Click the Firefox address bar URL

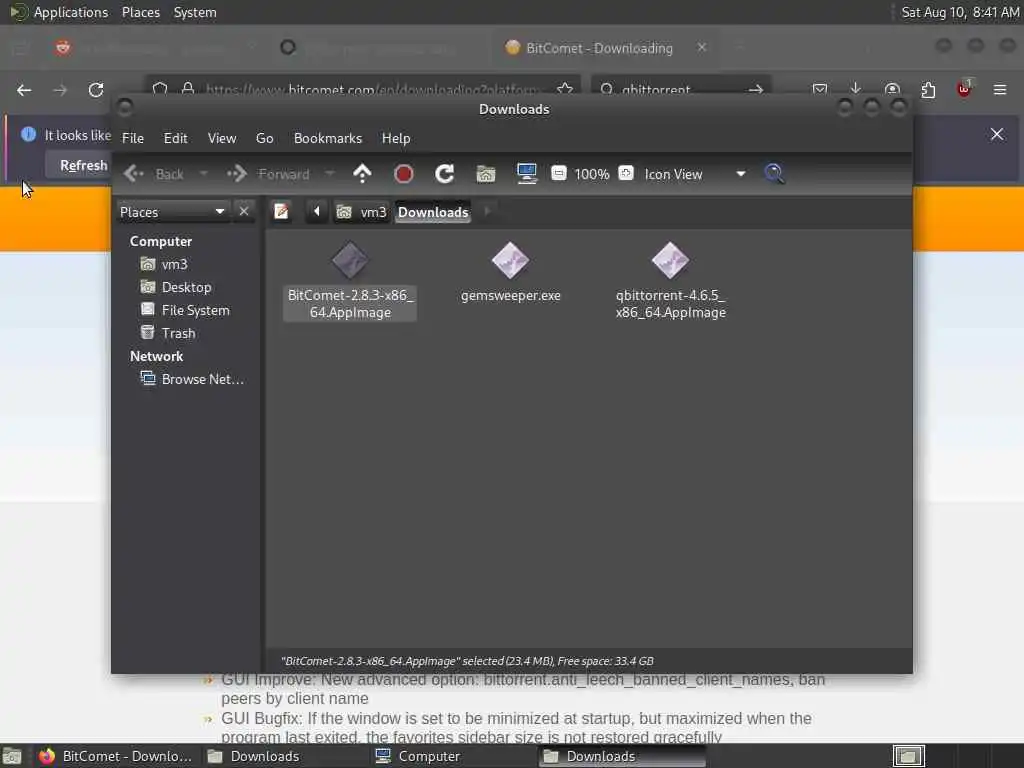point(371,89)
